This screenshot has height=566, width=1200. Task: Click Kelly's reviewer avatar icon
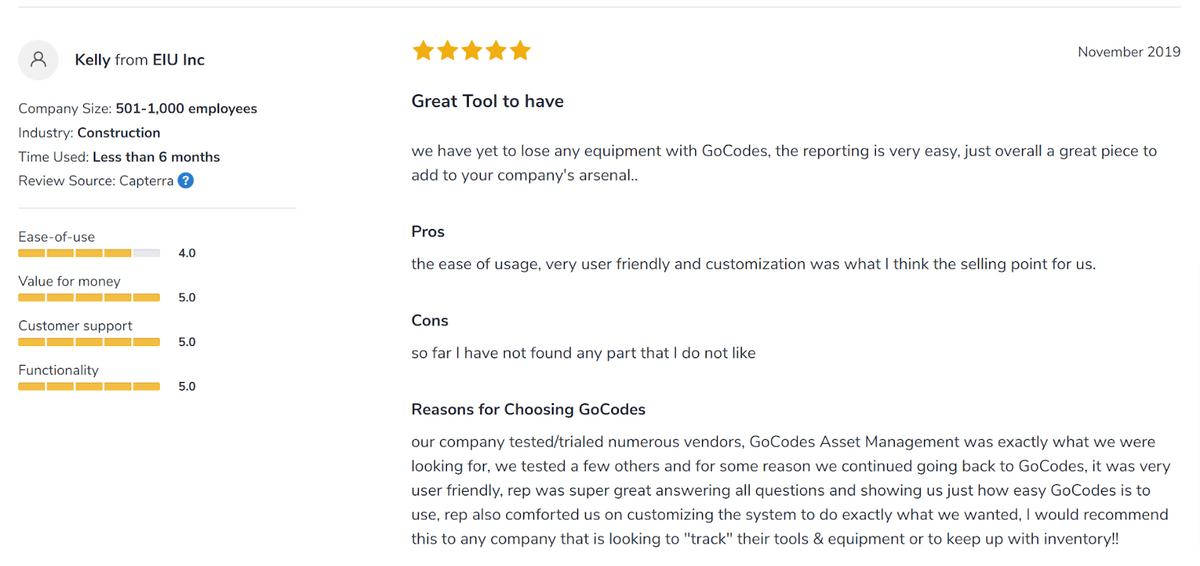click(x=39, y=60)
